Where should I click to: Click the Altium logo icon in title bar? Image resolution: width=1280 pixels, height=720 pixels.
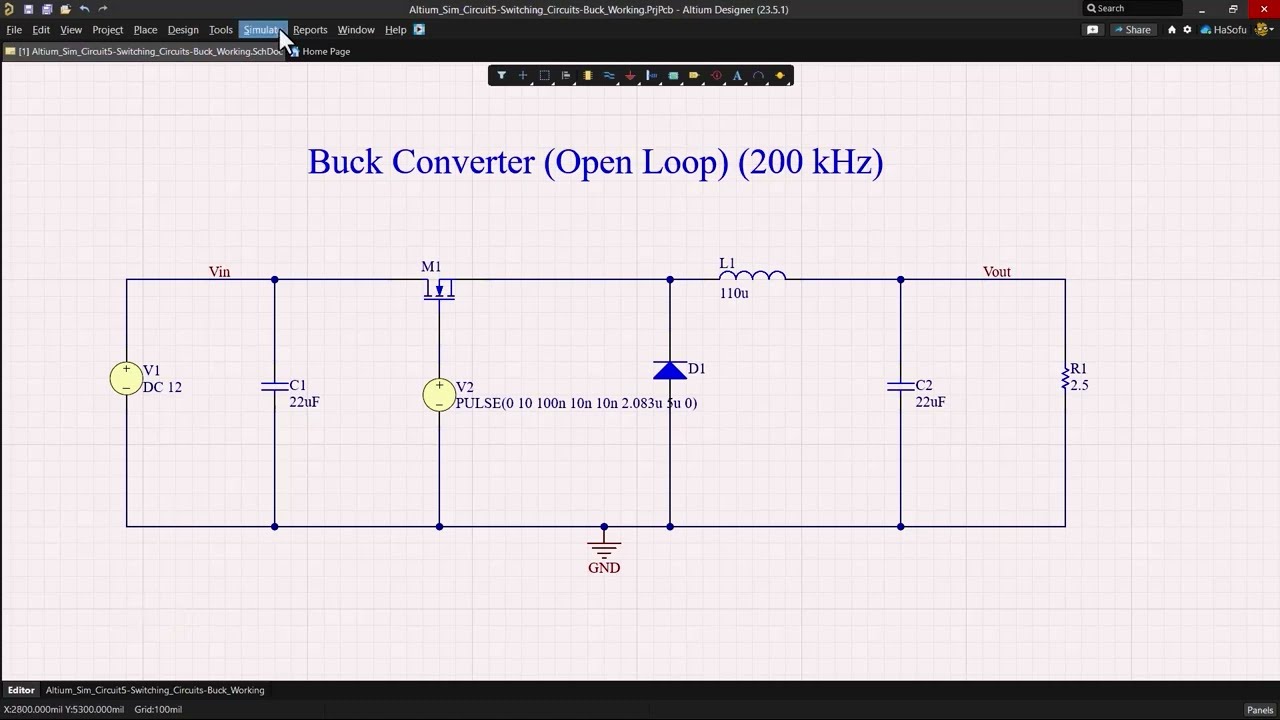pos(9,9)
